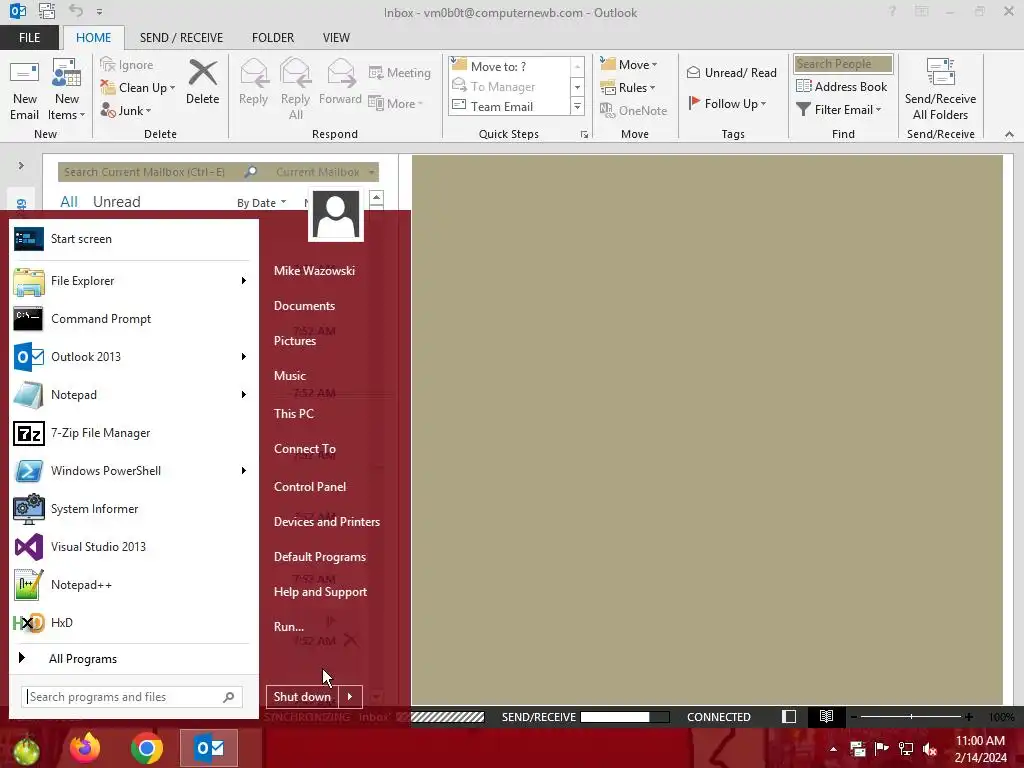Open the Quick Steps dialog launcher
The image size is (1024, 768).
pos(584,135)
